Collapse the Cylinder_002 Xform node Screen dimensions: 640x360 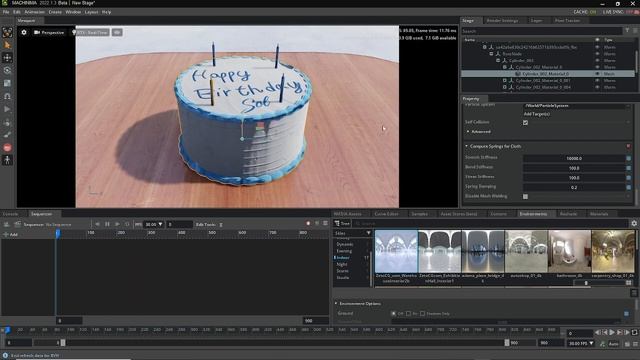(498, 60)
